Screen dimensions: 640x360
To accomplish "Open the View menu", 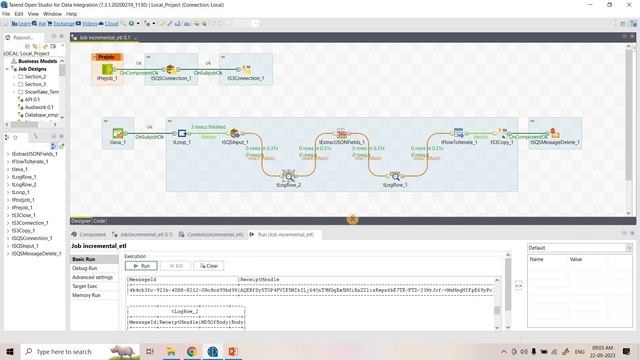I will [x=33, y=14].
